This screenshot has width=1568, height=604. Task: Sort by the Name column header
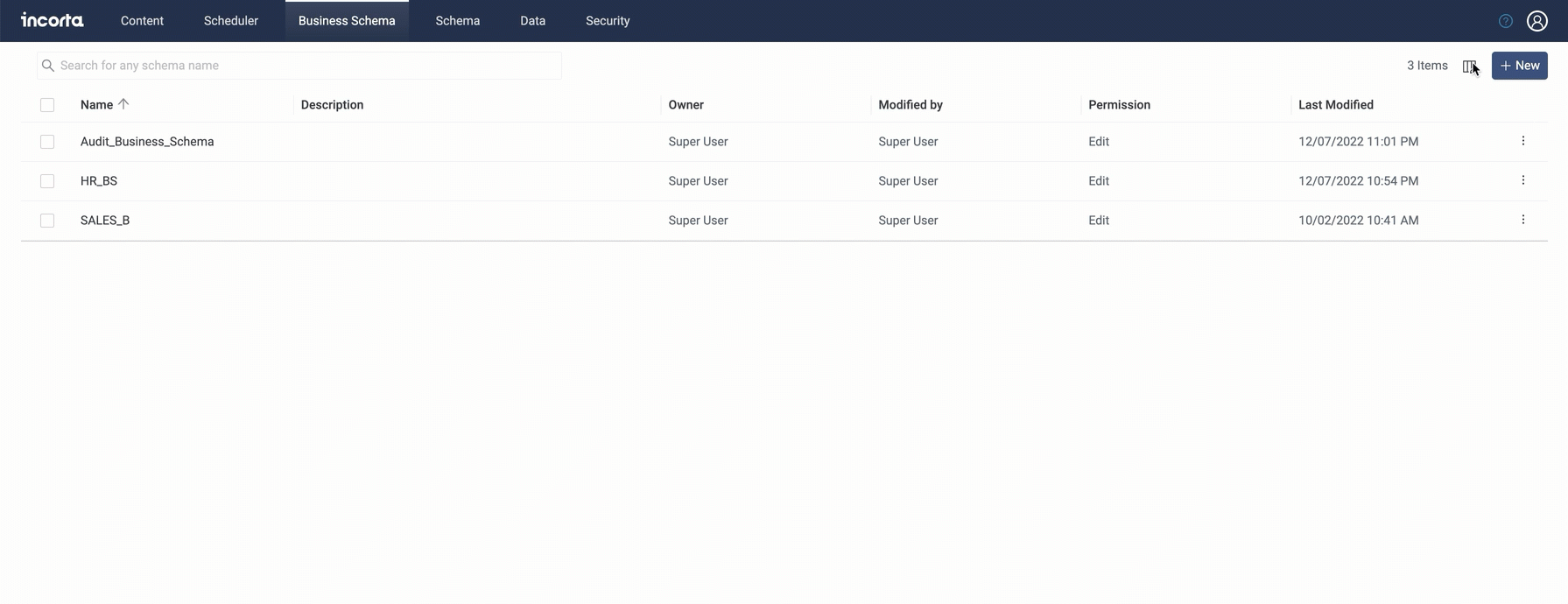click(96, 105)
